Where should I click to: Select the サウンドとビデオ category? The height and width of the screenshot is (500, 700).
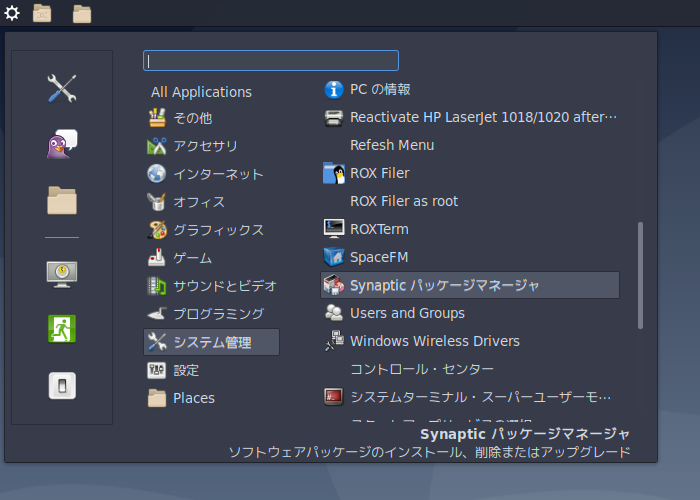(x=211, y=286)
